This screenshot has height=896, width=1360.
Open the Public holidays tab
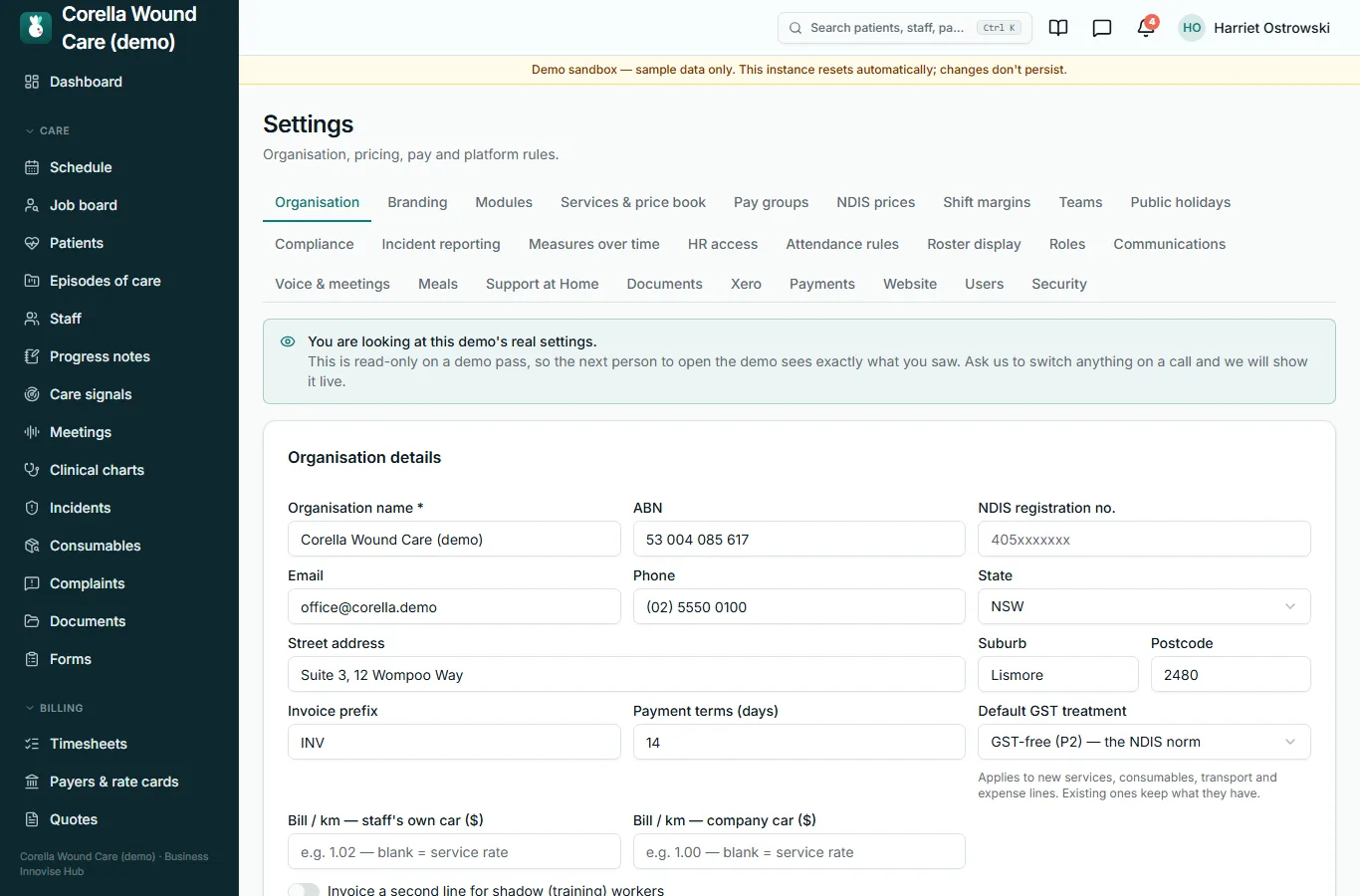point(1181,202)
